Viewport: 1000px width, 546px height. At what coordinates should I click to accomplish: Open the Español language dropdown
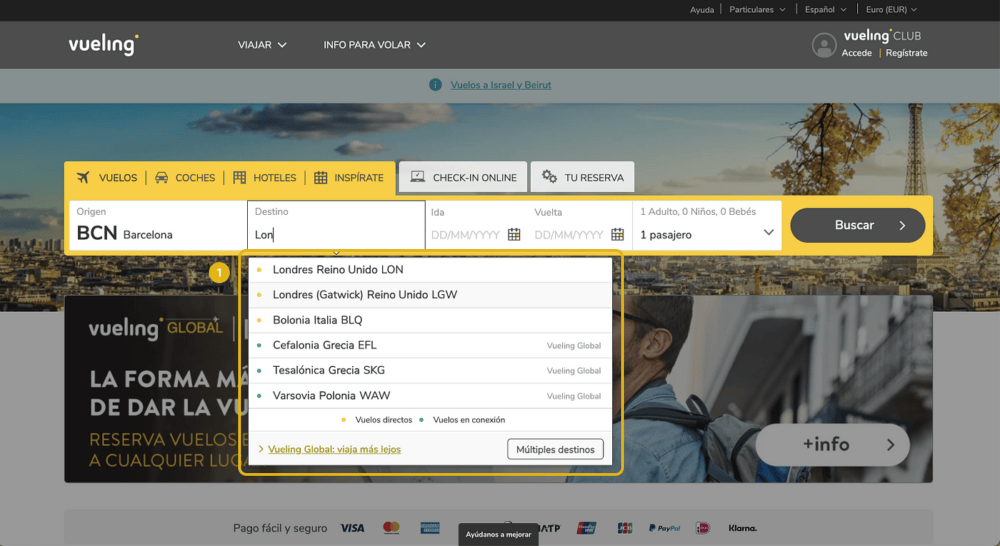point(825,10)
